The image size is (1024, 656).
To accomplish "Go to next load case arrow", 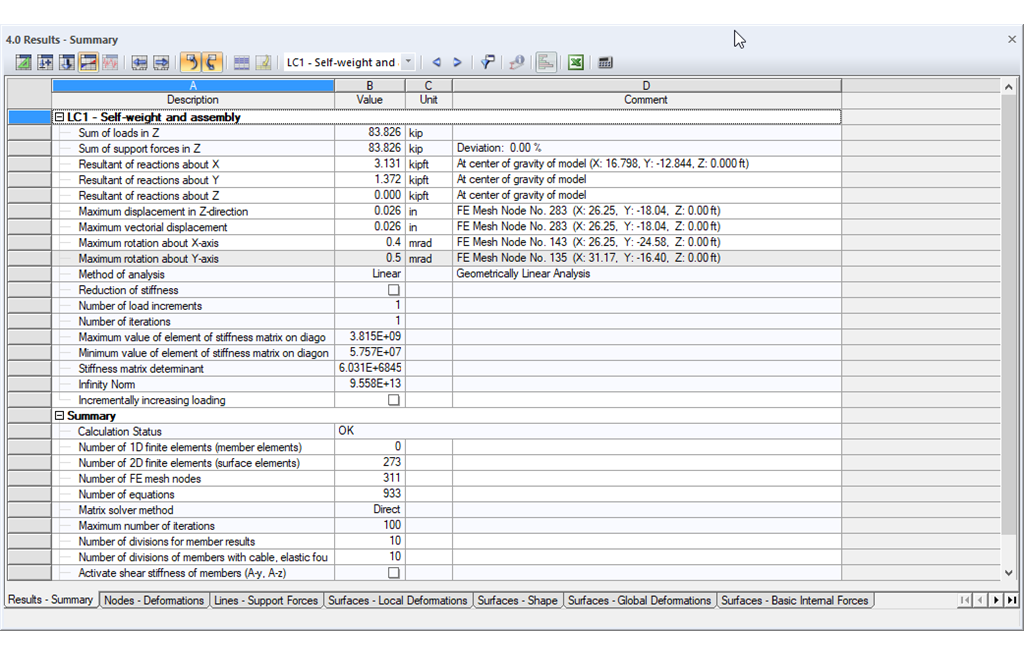I will click(457, 63).
